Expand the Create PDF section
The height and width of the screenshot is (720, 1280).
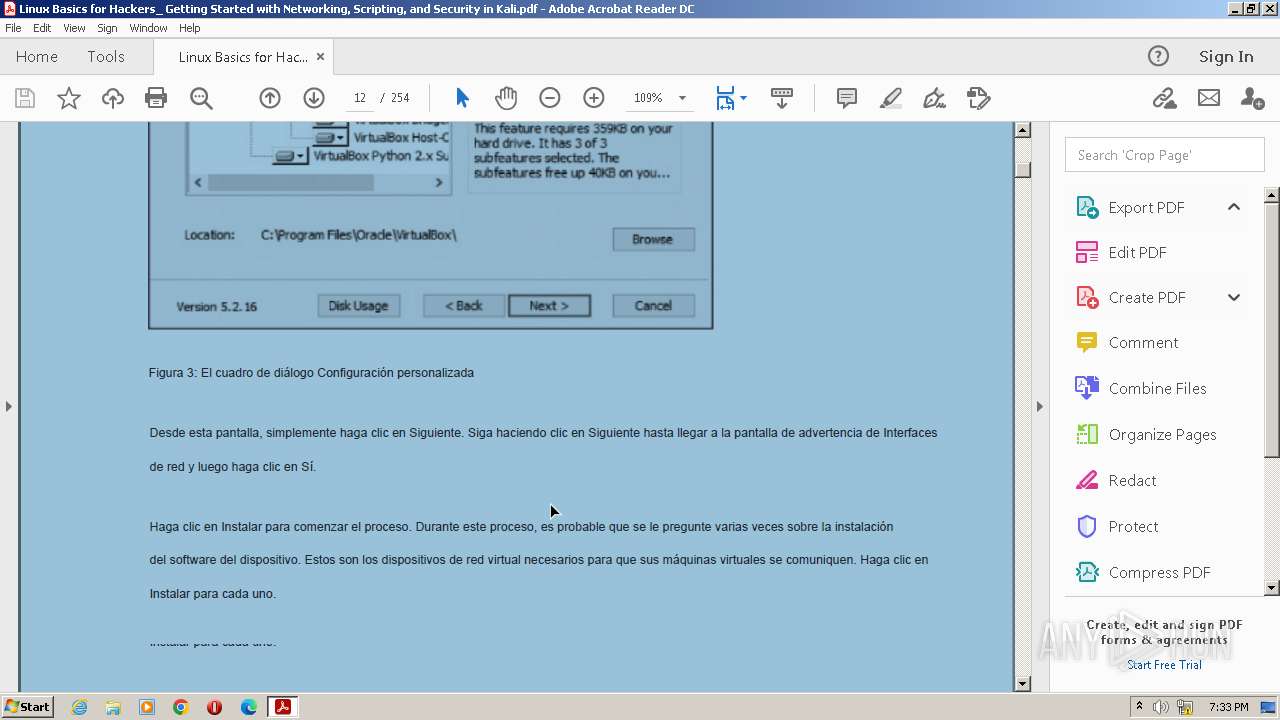(x=1234, y=297)
